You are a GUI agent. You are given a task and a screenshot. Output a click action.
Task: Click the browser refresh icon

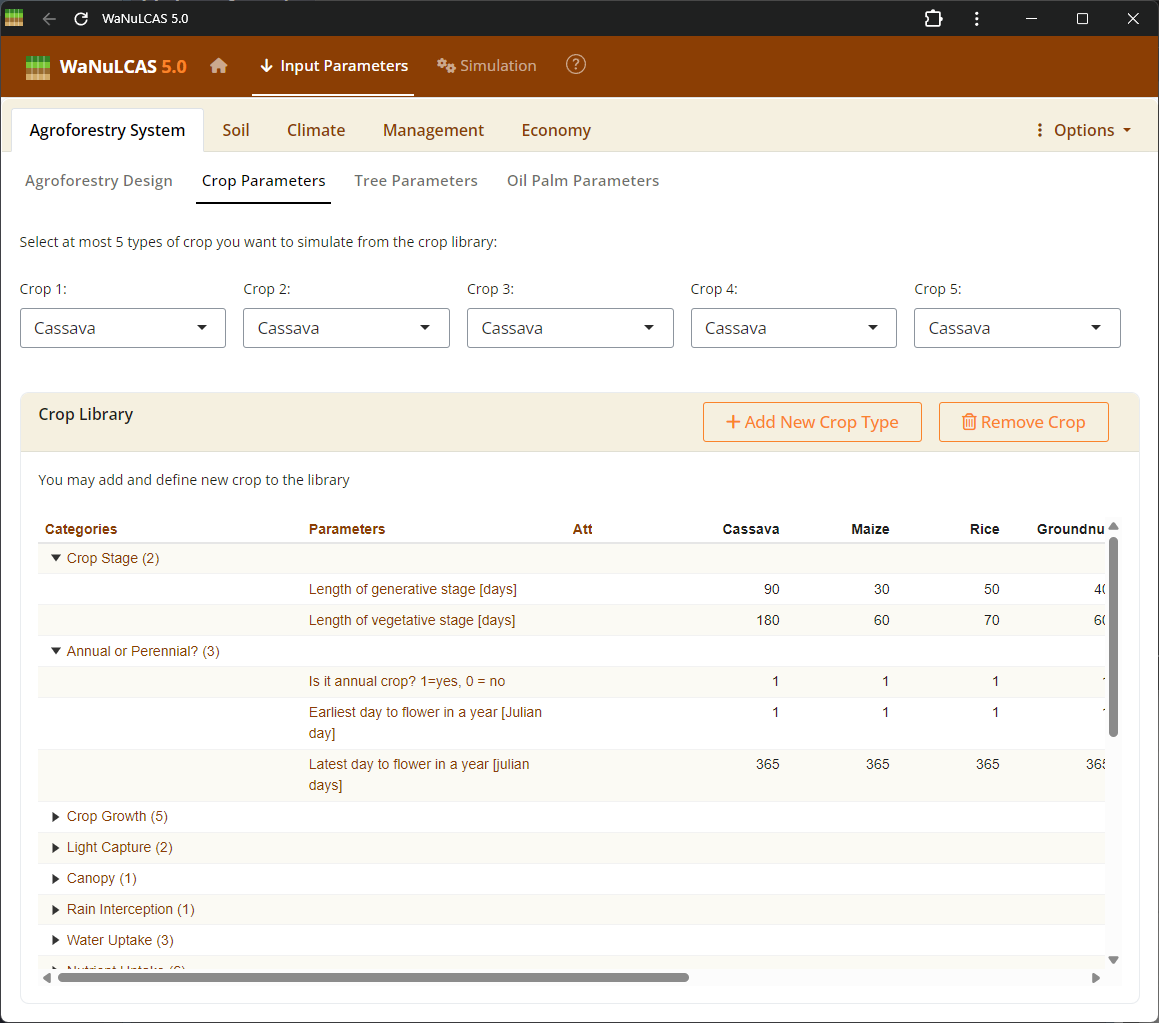80,18
